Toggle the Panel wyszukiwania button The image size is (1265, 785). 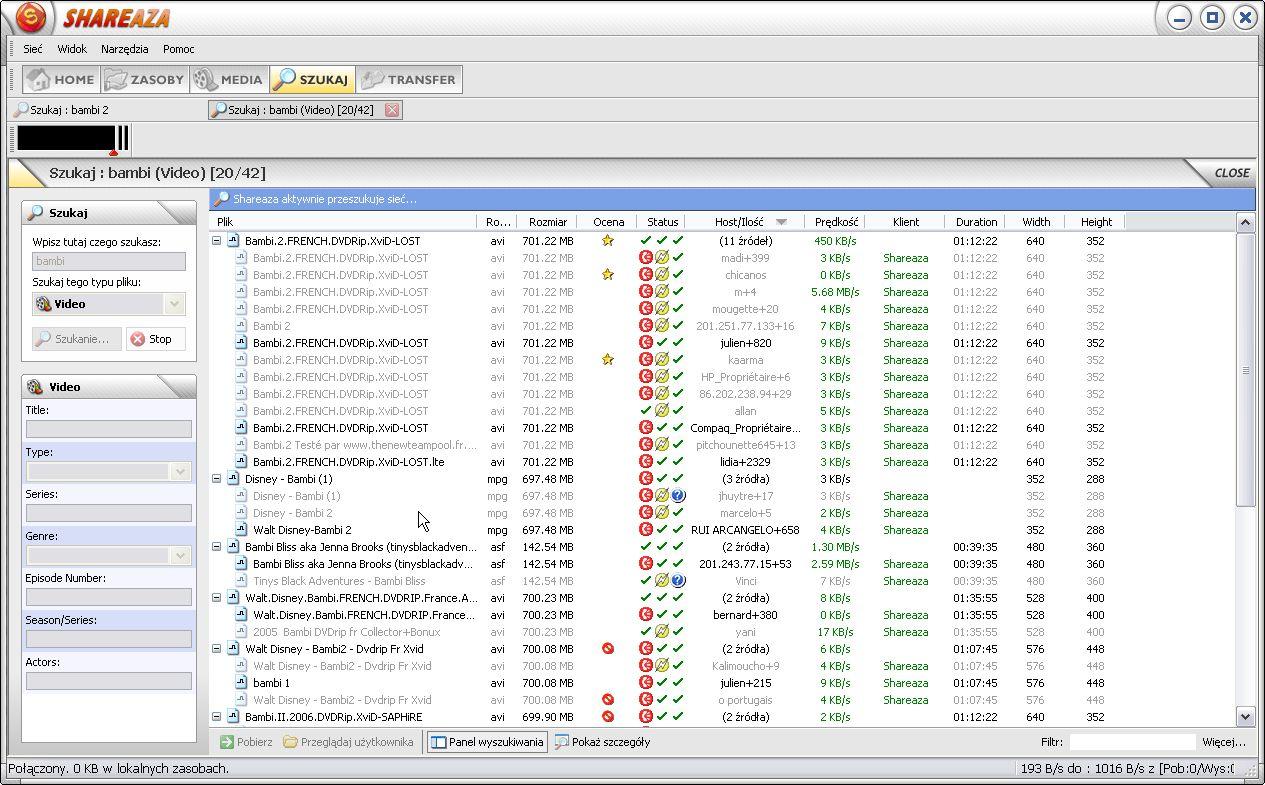pyautogui.click(x=487, y=742)
